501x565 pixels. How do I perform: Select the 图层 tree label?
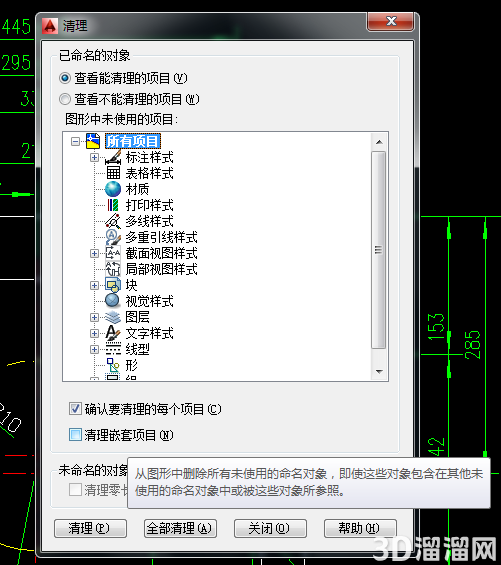(x=137, y=317)
